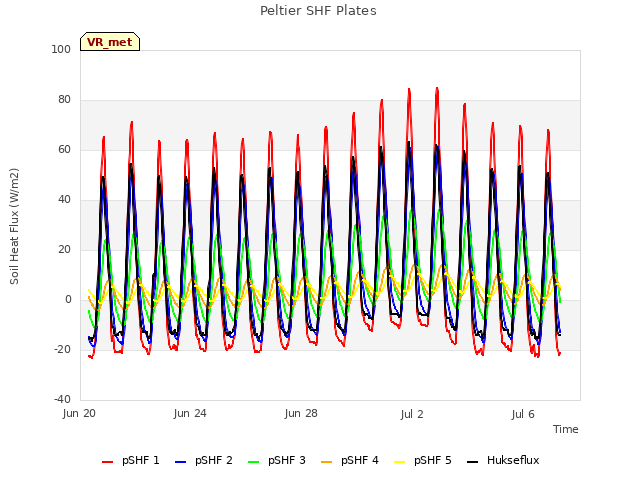Screen dimensions: 640x480
Task: Toggle the Hukseflux legend entry
Action: click(503, 460)
